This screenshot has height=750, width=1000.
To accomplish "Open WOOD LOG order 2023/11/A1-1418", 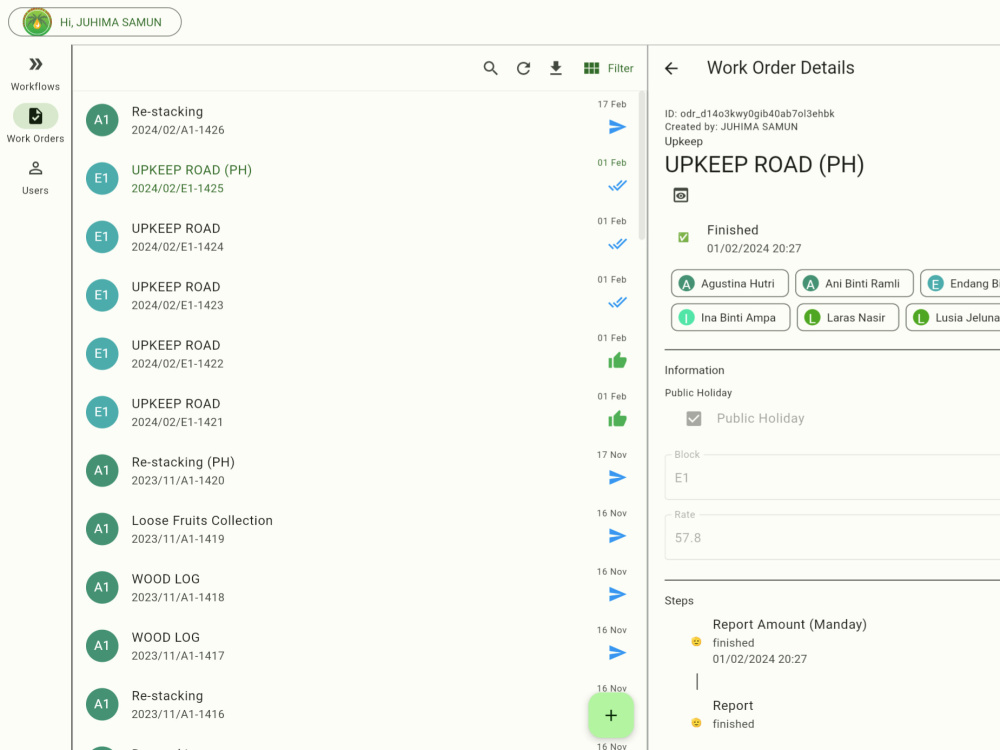I will [357, 587].
